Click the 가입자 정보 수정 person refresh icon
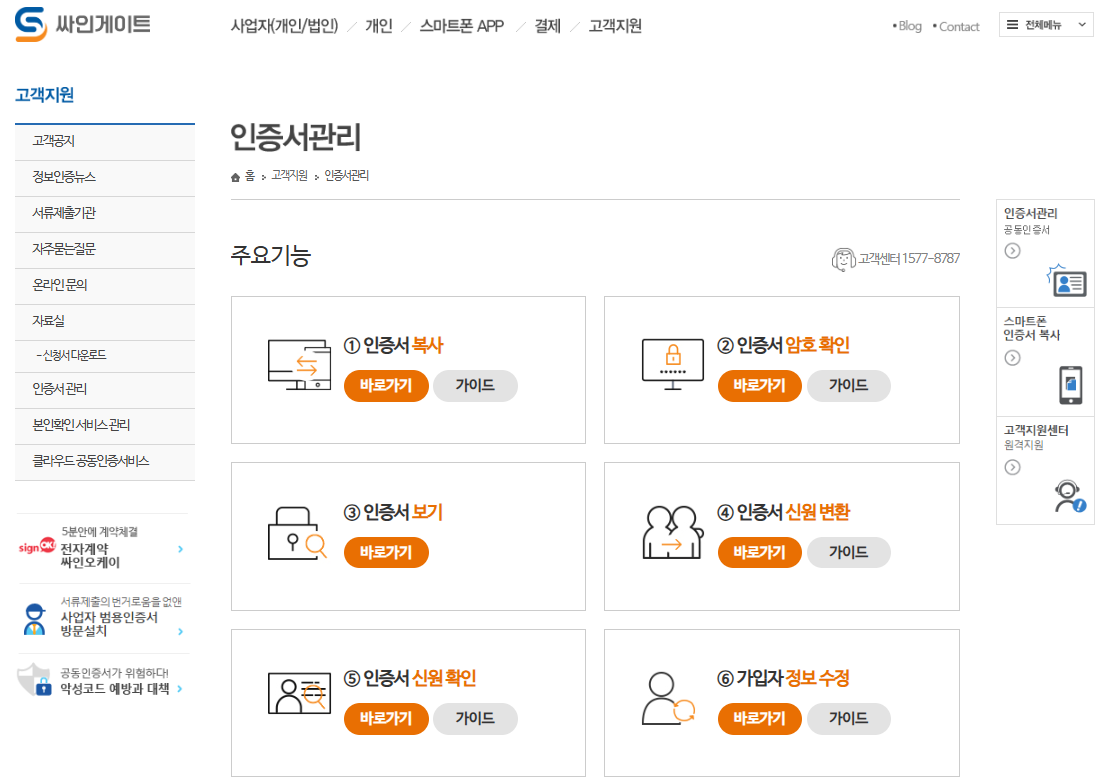Image resolution: width=1119 pixels, height=782 pixels. (668, 698)
